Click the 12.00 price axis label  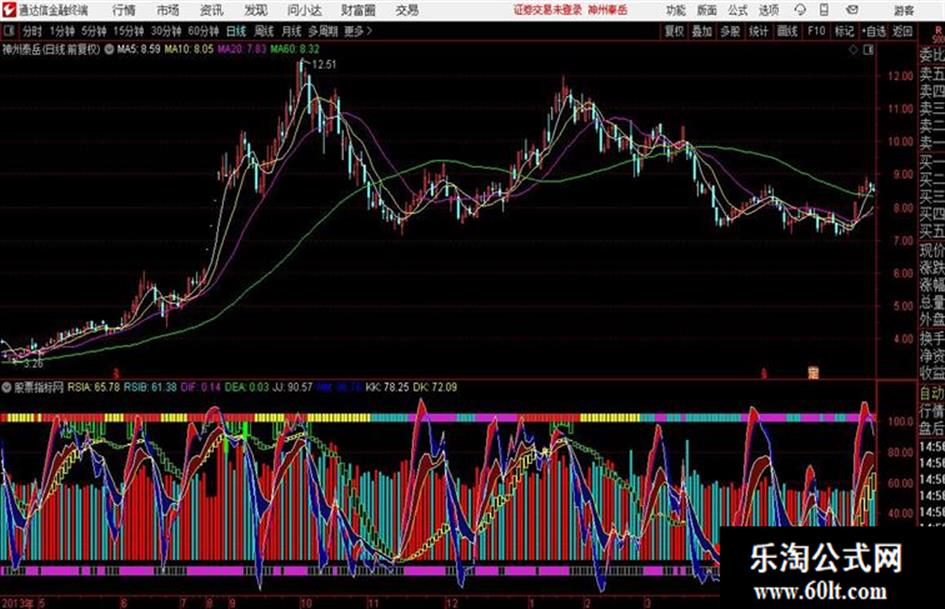click(900, 77)
